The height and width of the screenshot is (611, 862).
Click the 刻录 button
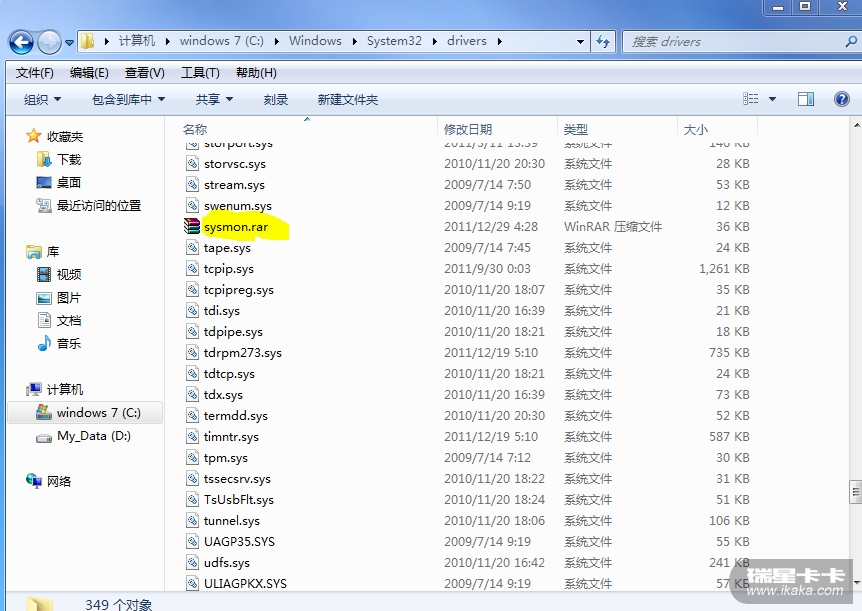(x=275, y=100)
